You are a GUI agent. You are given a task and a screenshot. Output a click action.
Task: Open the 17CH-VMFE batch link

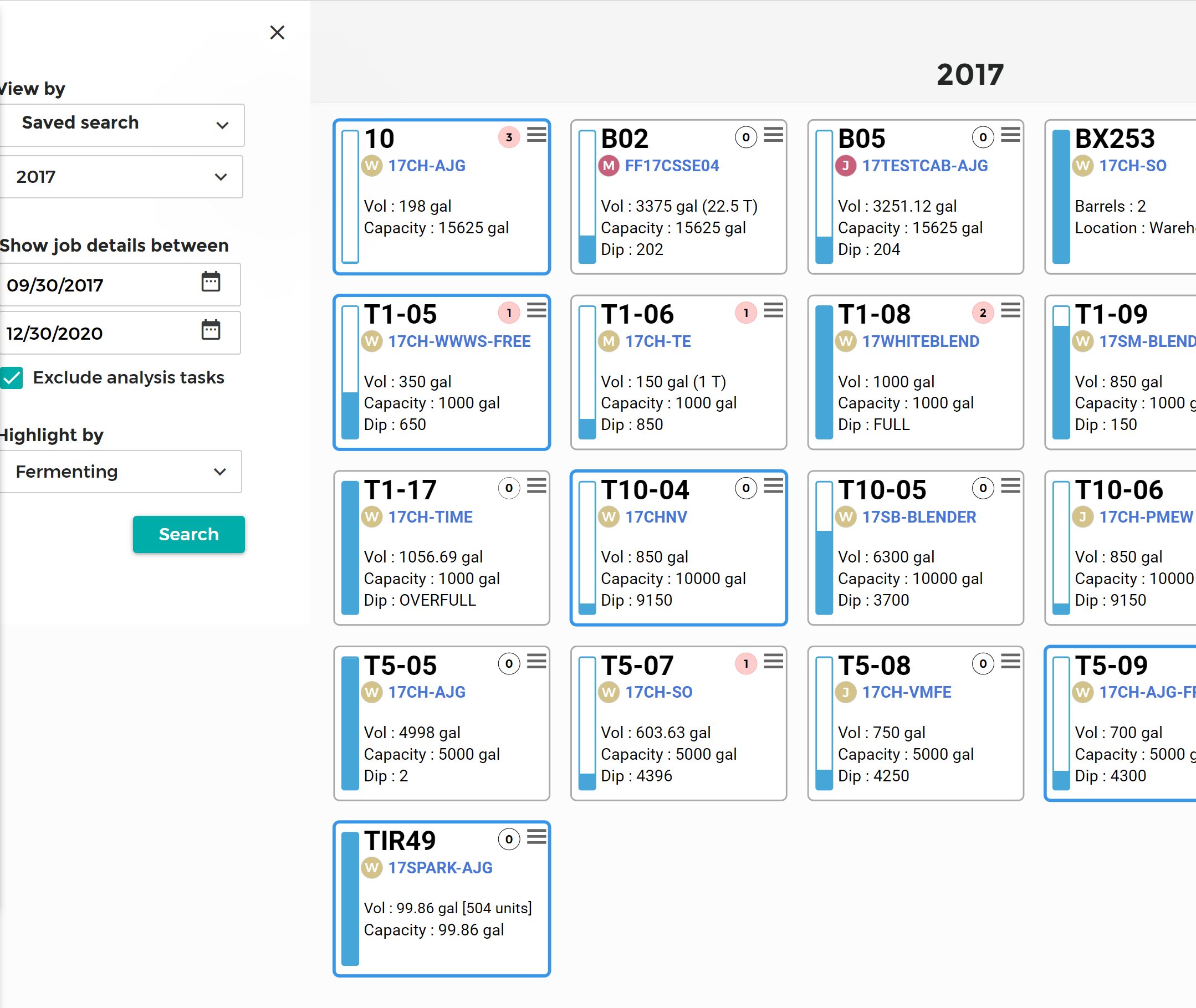907,692
